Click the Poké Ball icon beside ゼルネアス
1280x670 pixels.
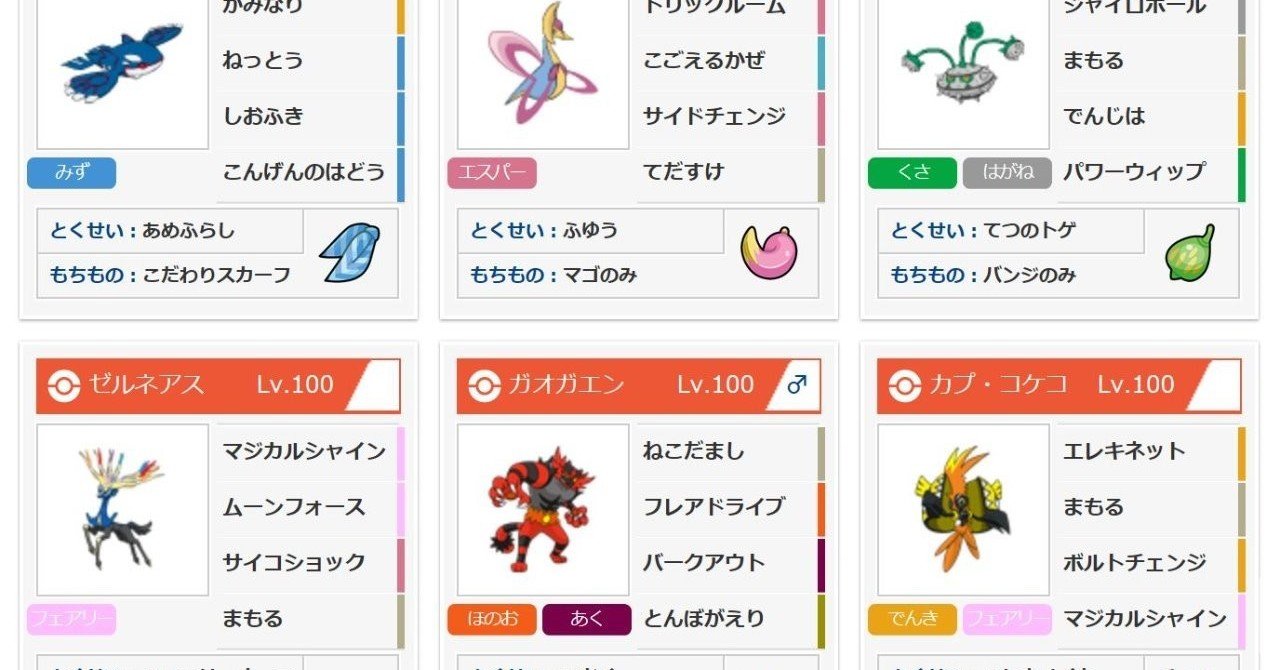pyautogui.click(x=65, y=386)
